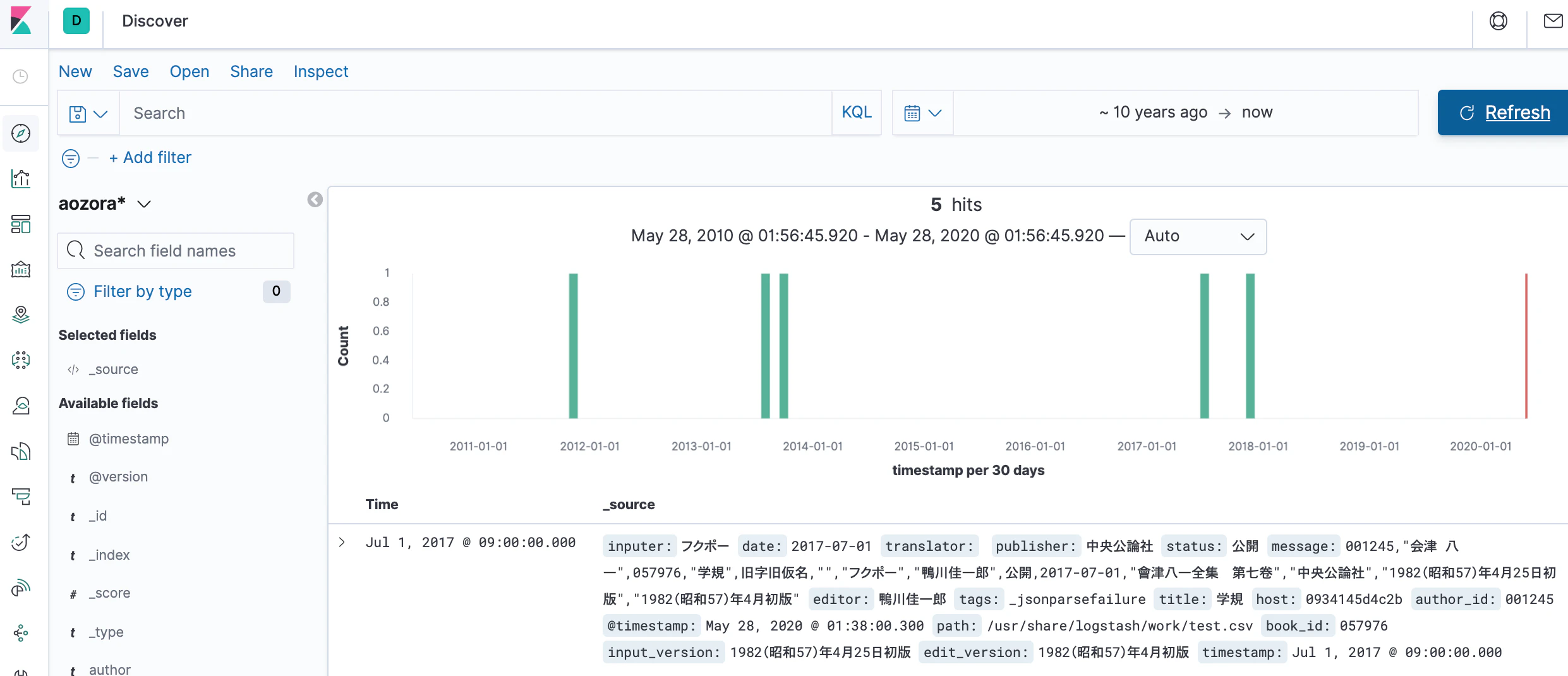The width and height of the screenshot is (1568, 676).
Task: Open the Logs icon in sidebar
Action: click(x=21, y=451)
